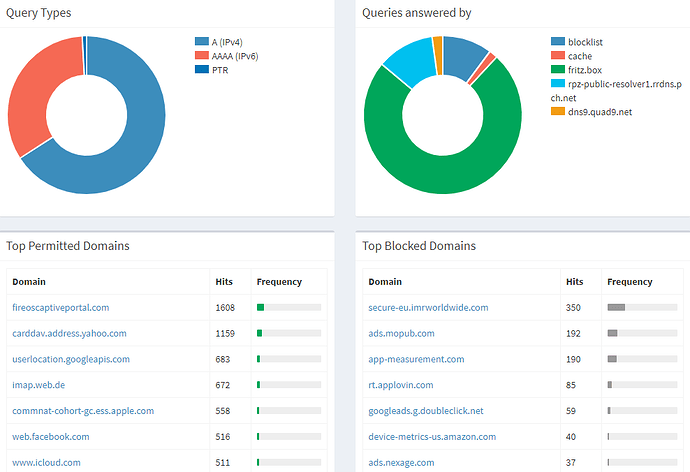Screen dimensions: 690x472
Task: Toggle the blocklist legend entry
Action: pos(584,42)
